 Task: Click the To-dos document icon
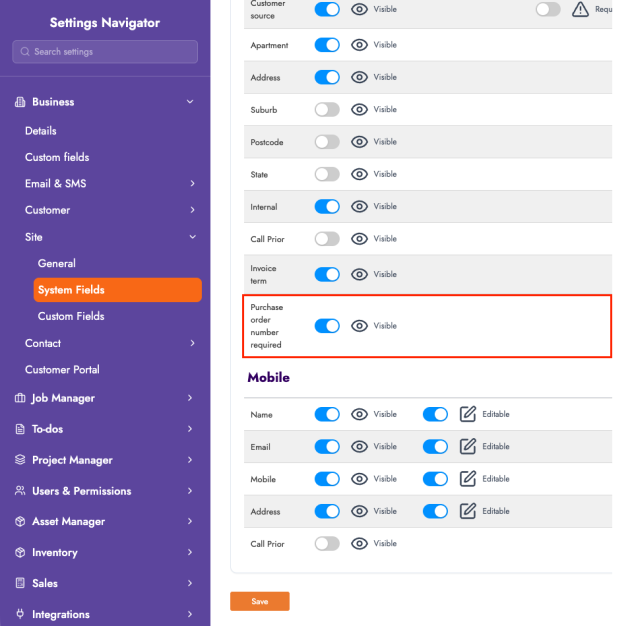point(20,429)
